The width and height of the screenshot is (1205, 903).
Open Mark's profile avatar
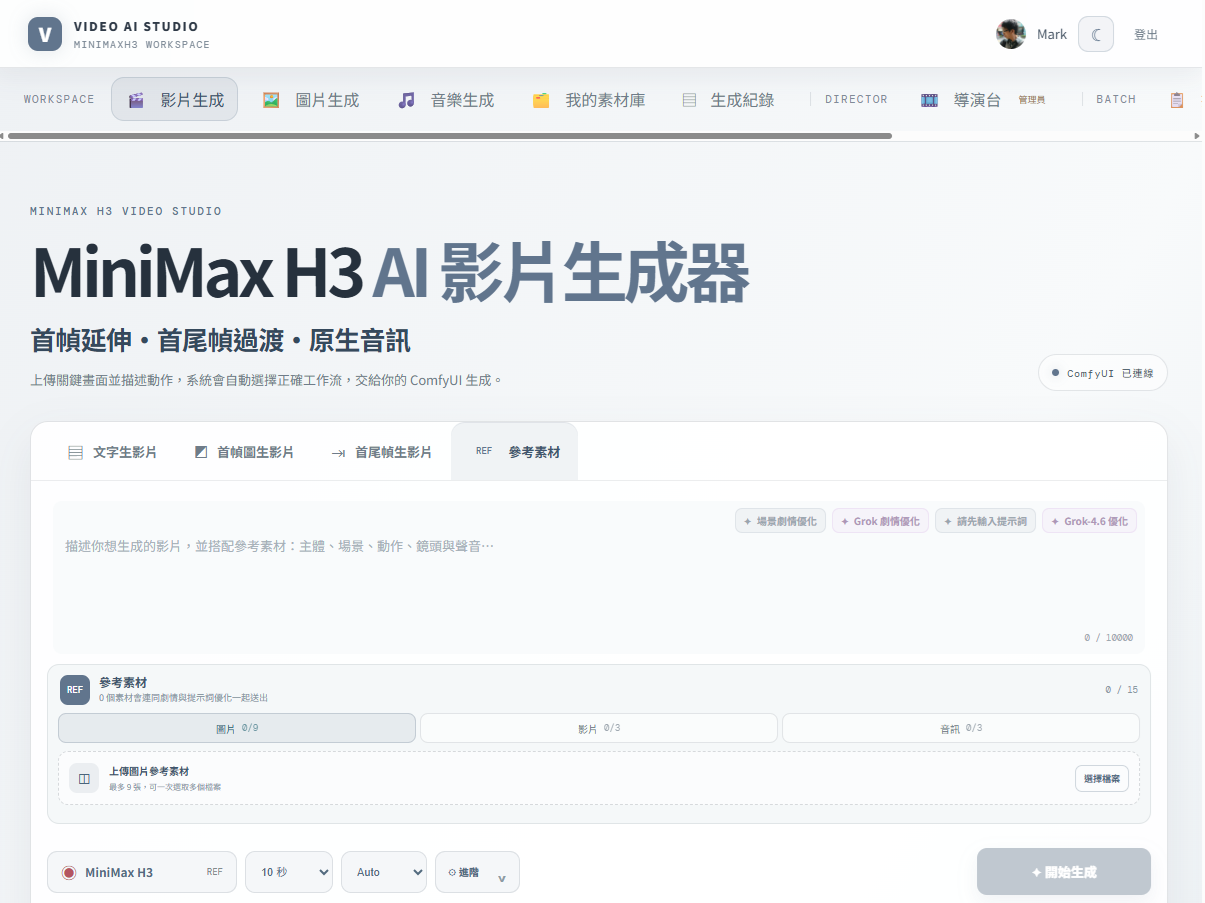(1011, 34)
